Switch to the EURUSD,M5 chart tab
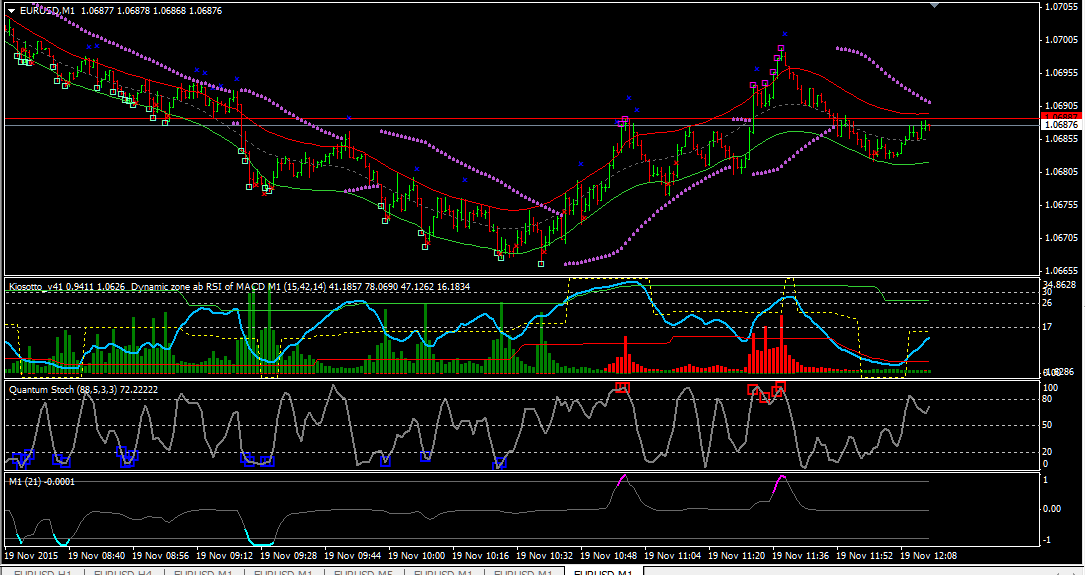Viewport: 1085px width, 575px height. point(363,573)
